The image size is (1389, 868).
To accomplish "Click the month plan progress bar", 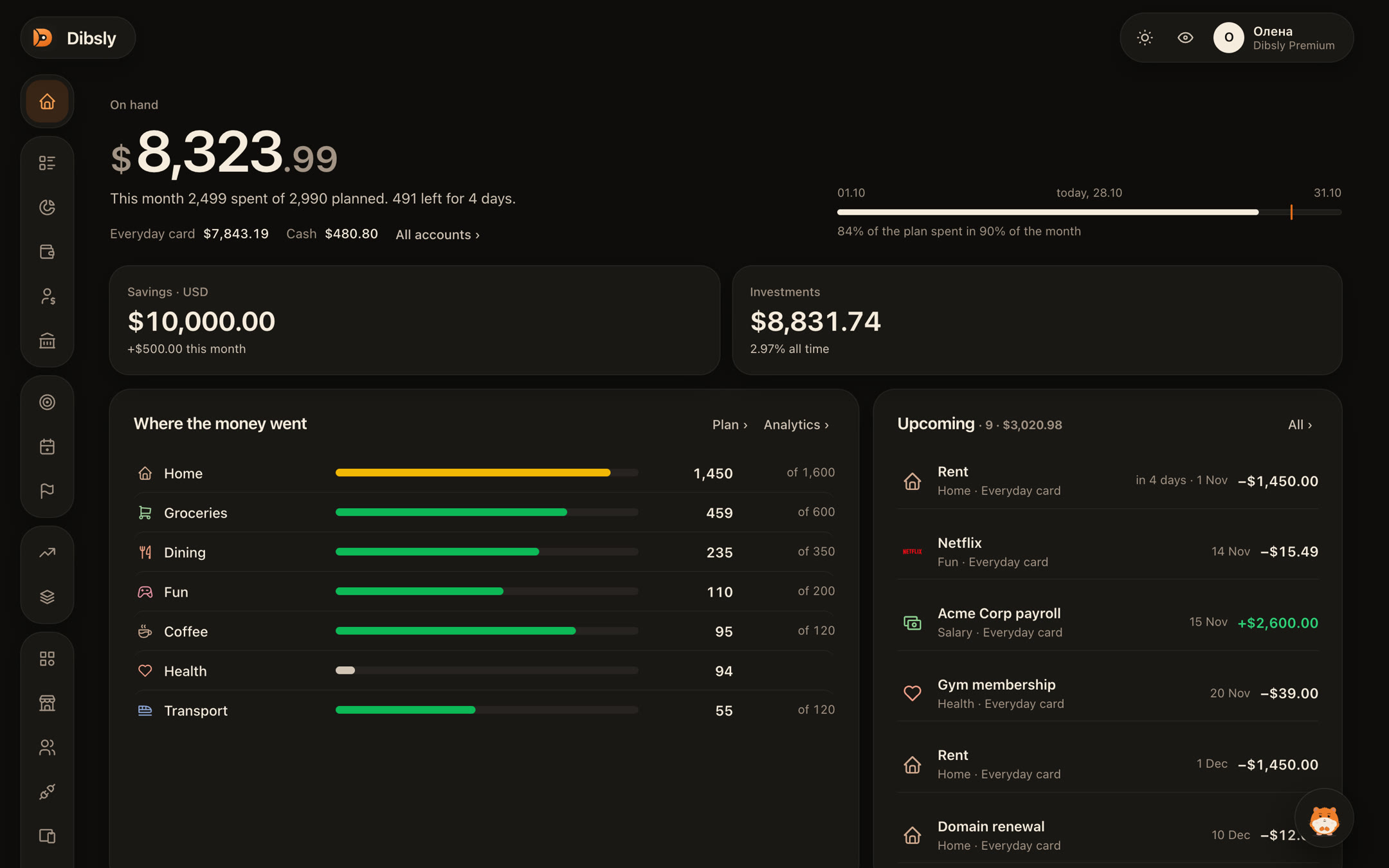I will coord(1089,212).
